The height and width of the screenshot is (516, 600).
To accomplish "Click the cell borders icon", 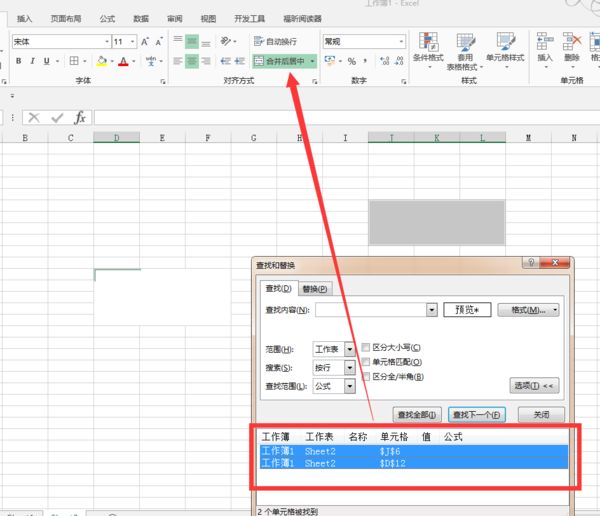I will (x=74, y=61).
